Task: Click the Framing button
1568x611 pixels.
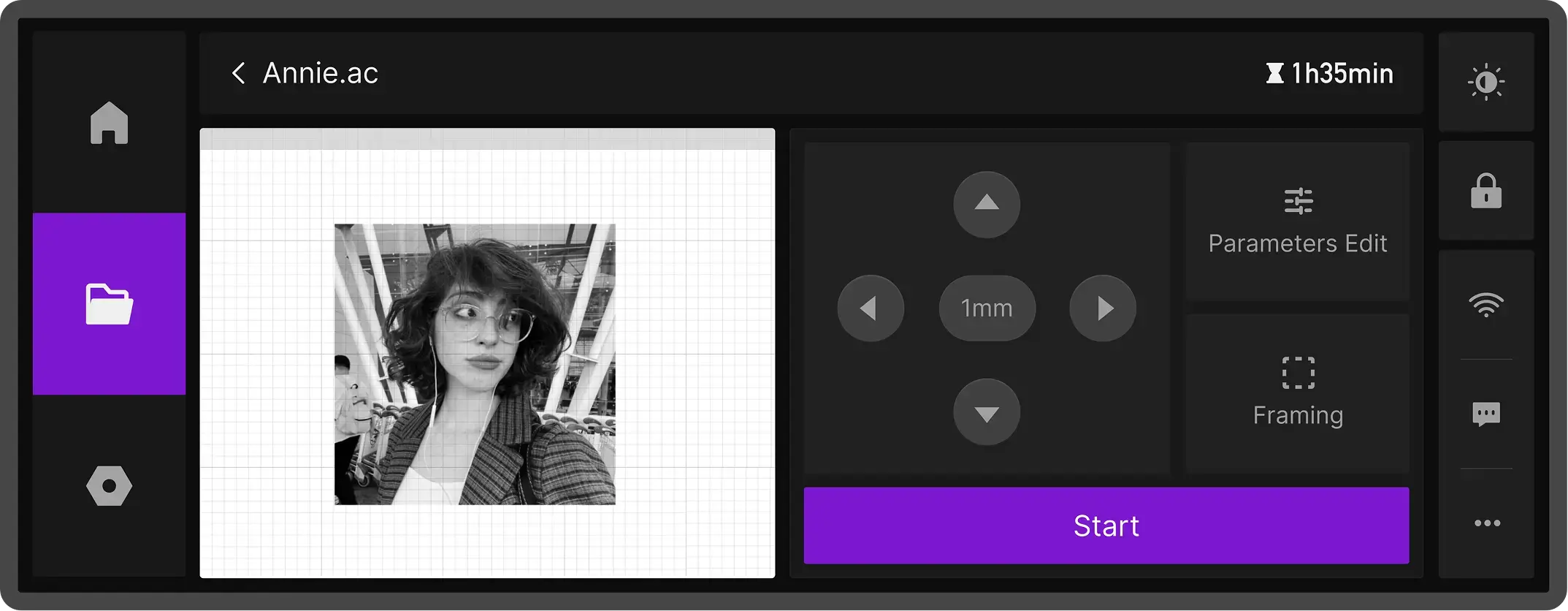Action: (1298, 393)
